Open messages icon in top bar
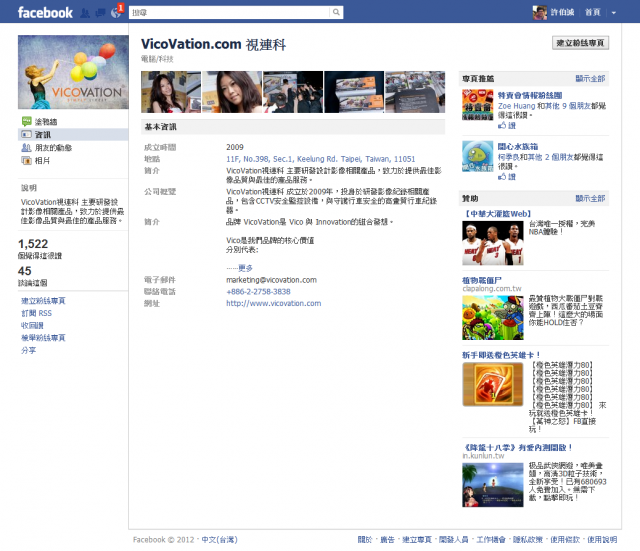 click(100, 13)
